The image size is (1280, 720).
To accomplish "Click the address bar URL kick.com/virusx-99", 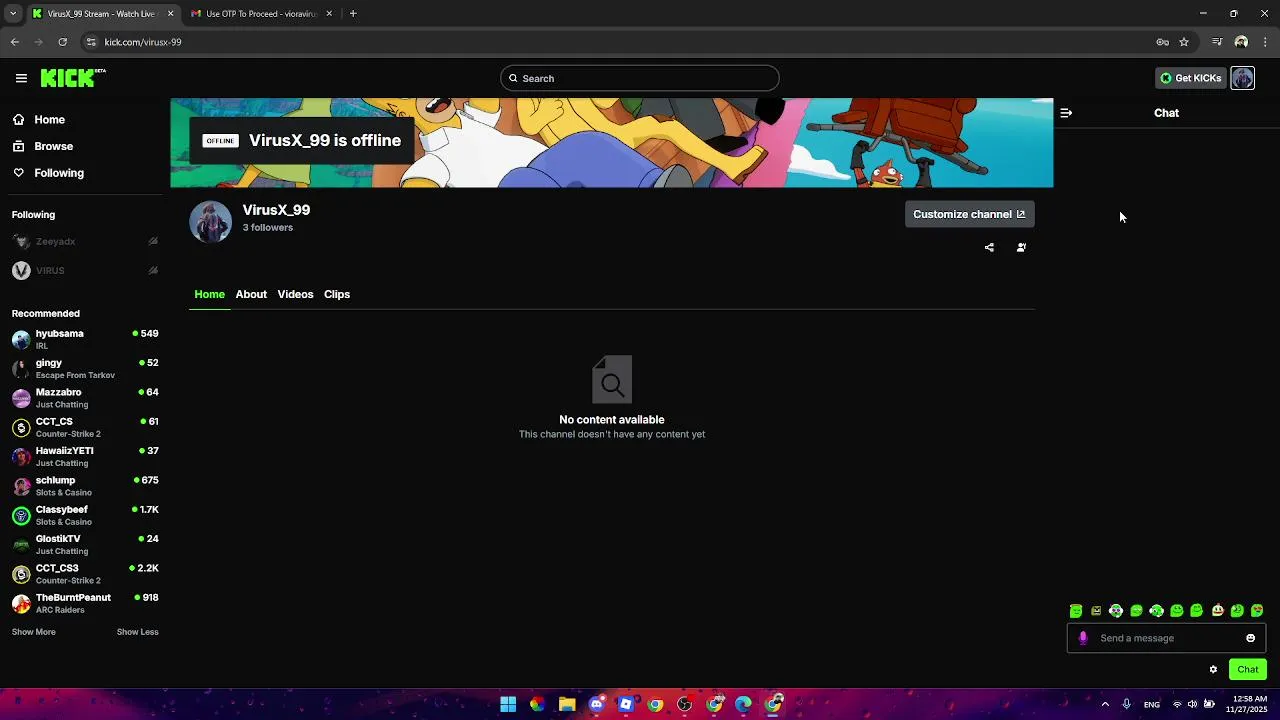I will pos(143,42).
